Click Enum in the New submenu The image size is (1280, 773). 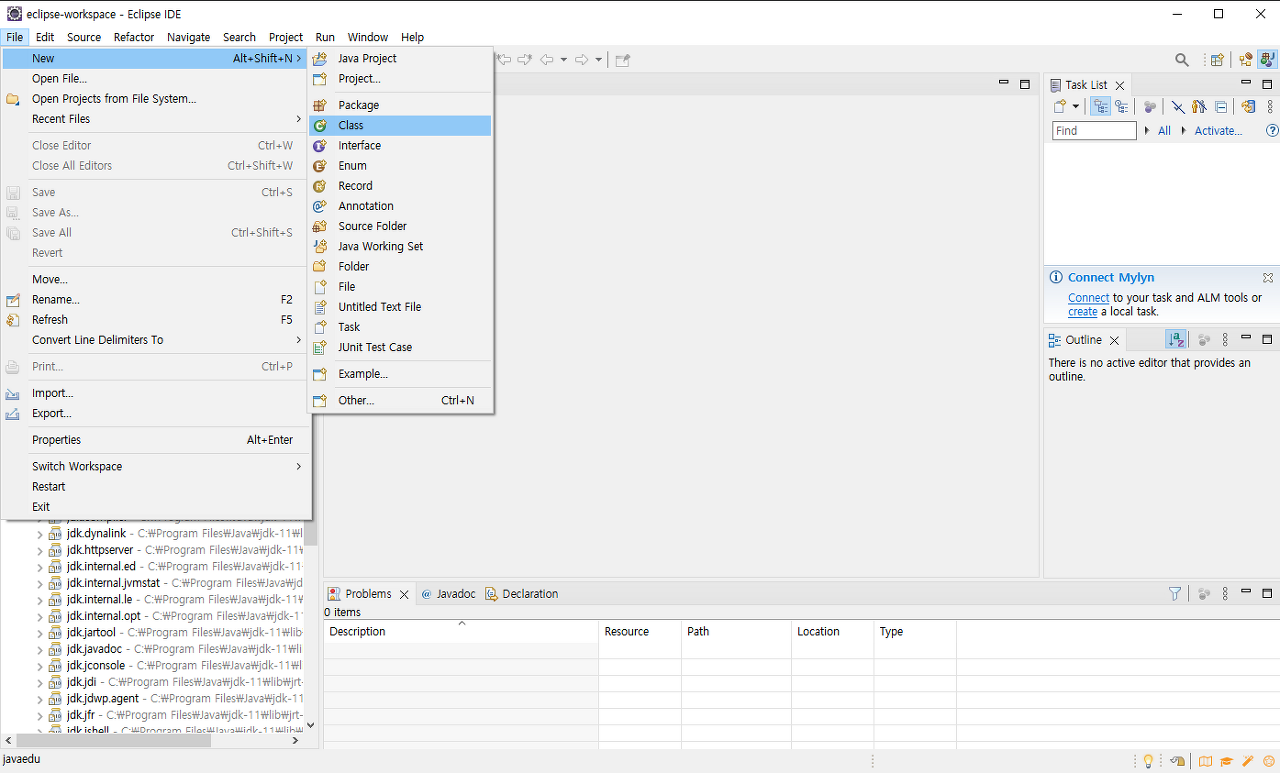[400, 165]
